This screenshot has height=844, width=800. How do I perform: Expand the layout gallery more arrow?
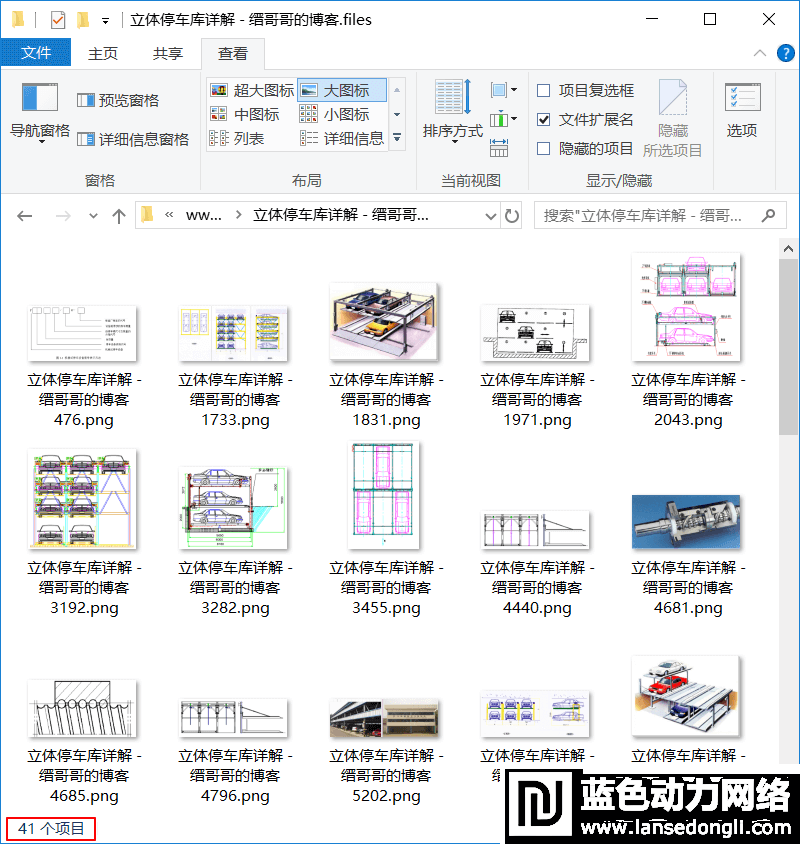pyautogui.click(x=397, y=138)
